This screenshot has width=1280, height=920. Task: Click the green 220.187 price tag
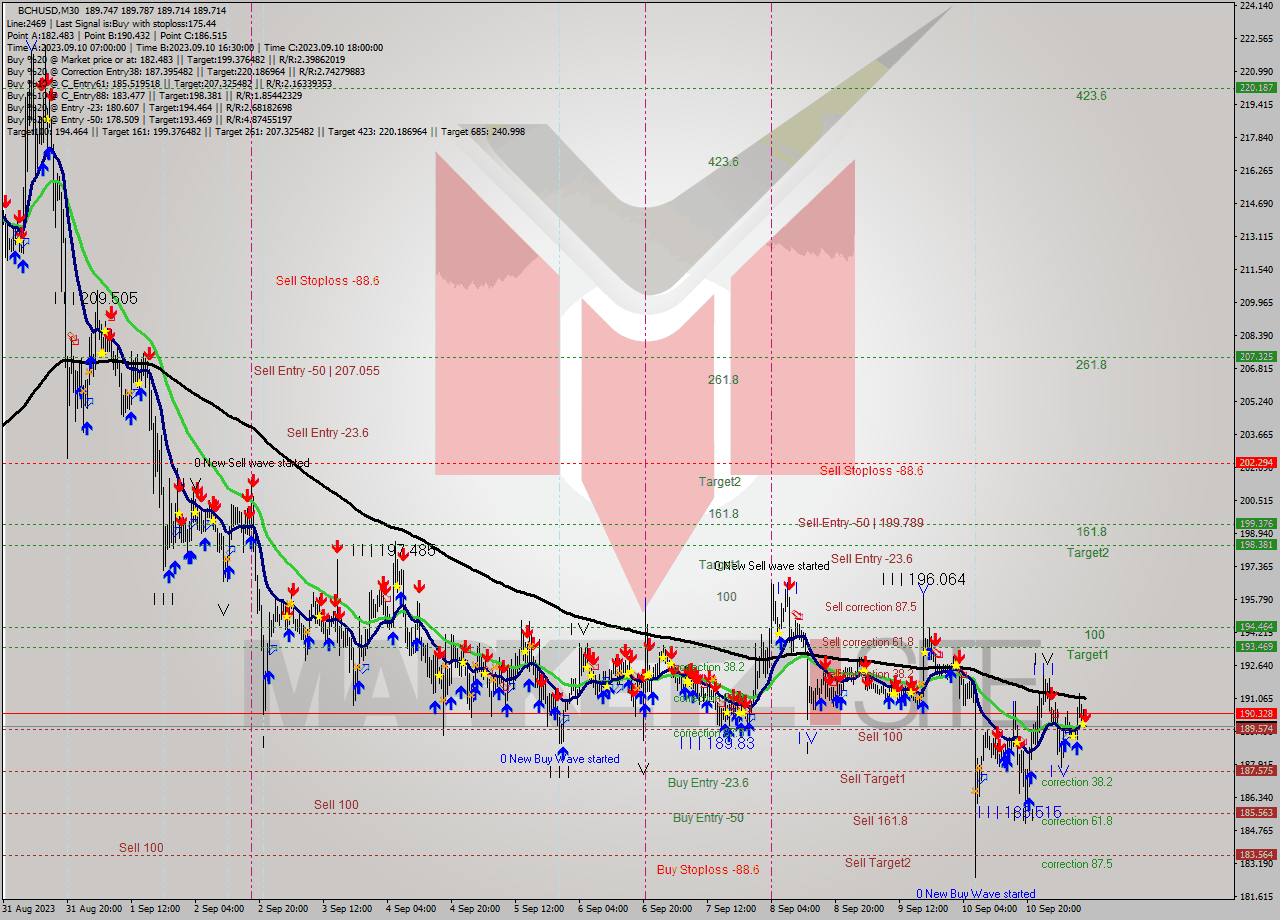pyautogui.click(x=1256, y=87)
